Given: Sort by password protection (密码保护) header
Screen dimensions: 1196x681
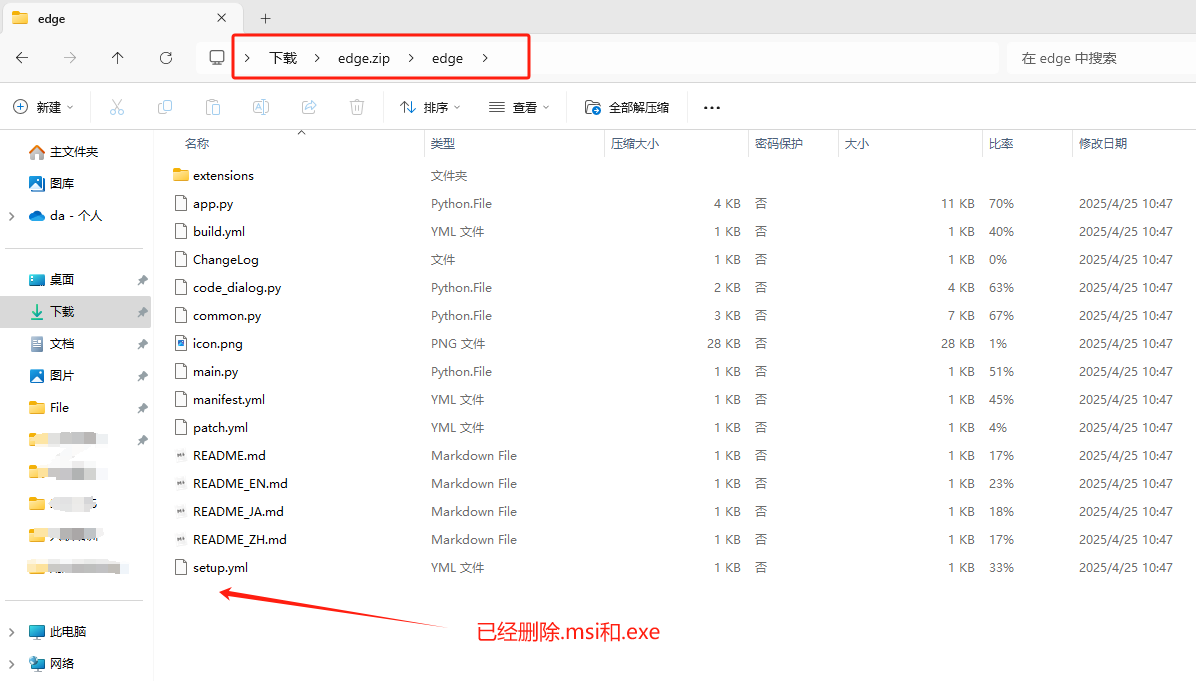Looking at the screenshot, I should [x=778, y=143].
